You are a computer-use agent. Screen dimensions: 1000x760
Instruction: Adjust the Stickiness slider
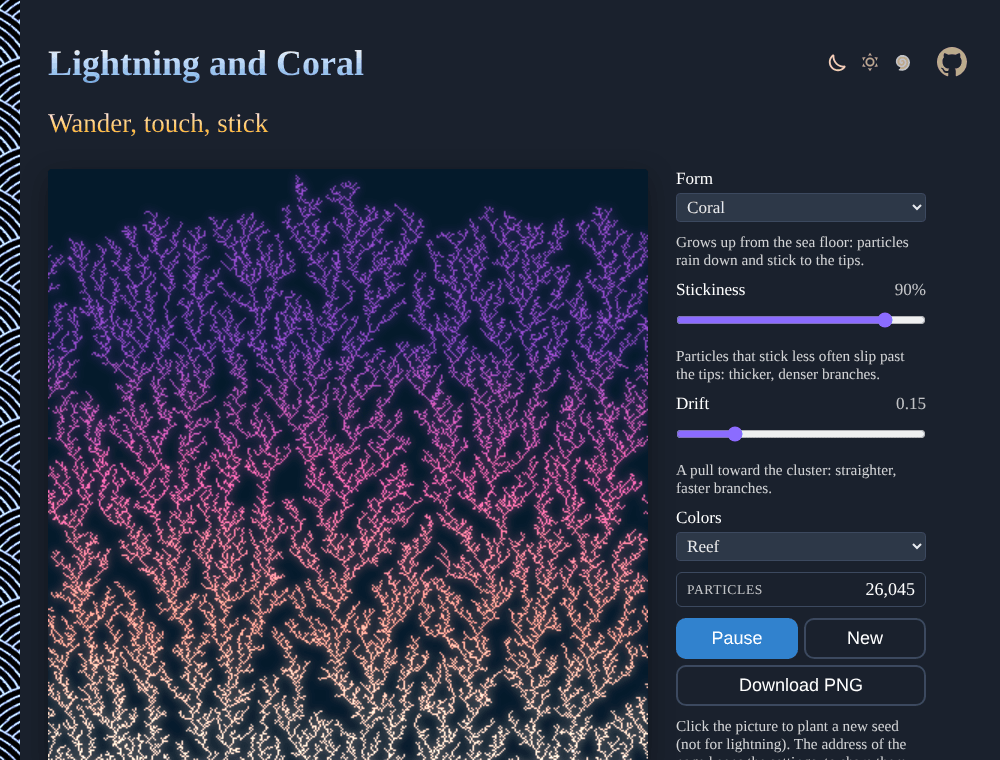(800, 320)
